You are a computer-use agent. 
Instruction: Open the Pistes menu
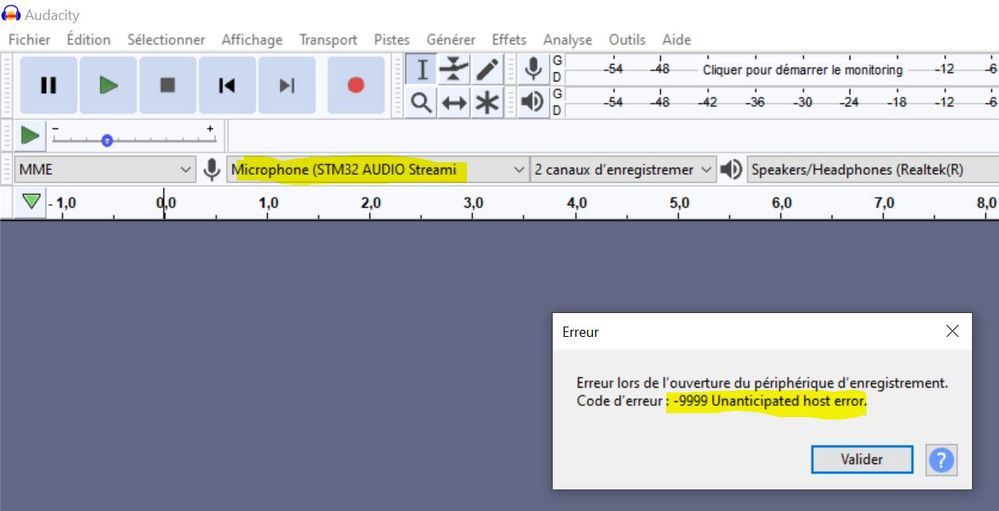click(x=392, y=40)
